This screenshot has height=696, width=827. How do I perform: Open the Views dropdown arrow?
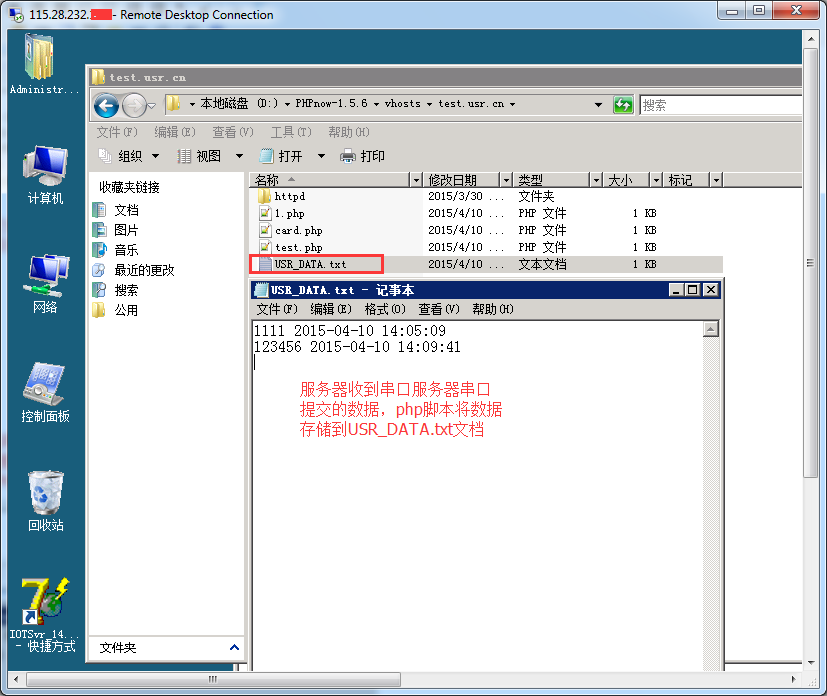coord(239,156)
